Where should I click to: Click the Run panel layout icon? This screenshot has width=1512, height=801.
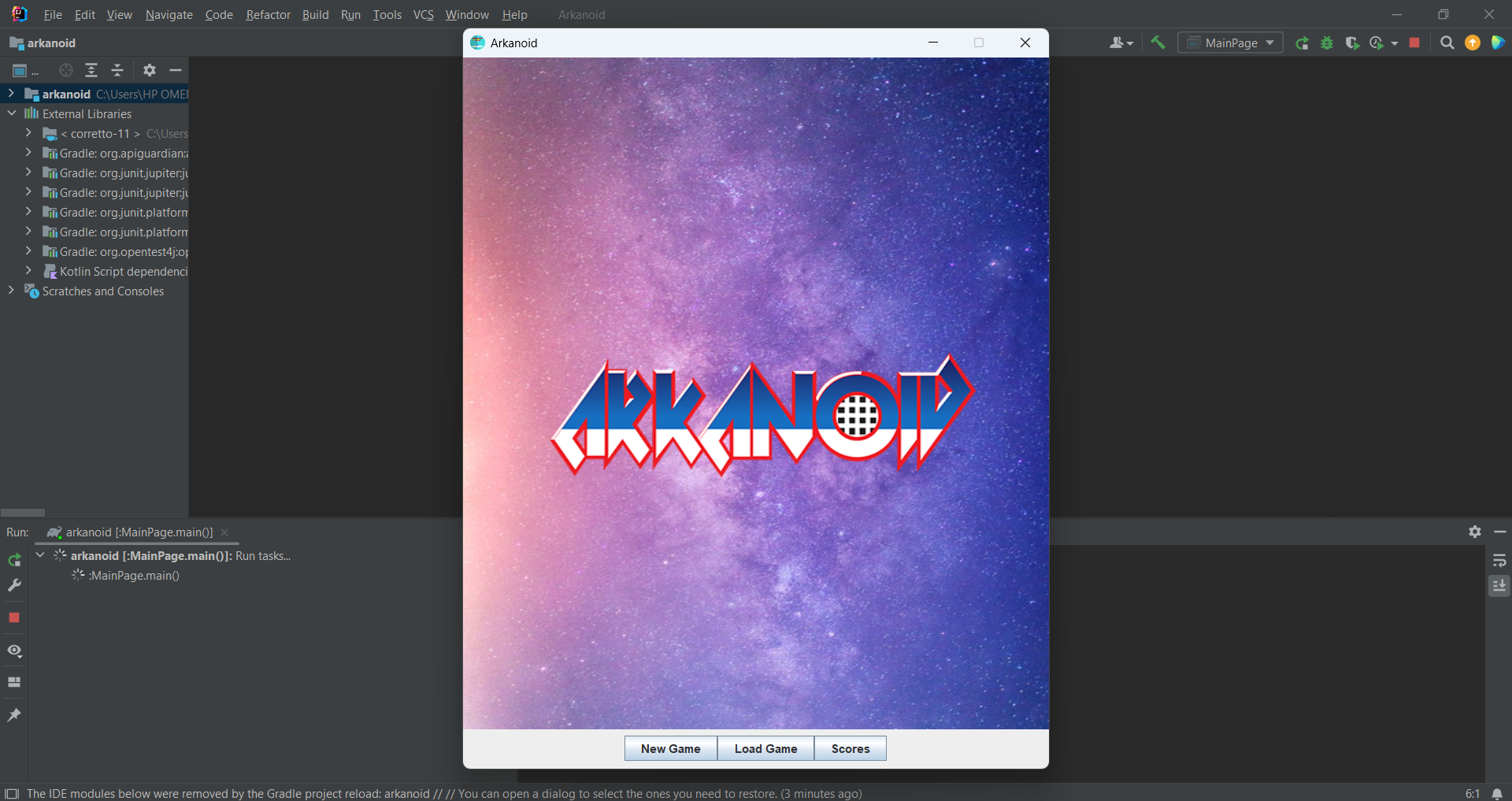pos(14,682)
